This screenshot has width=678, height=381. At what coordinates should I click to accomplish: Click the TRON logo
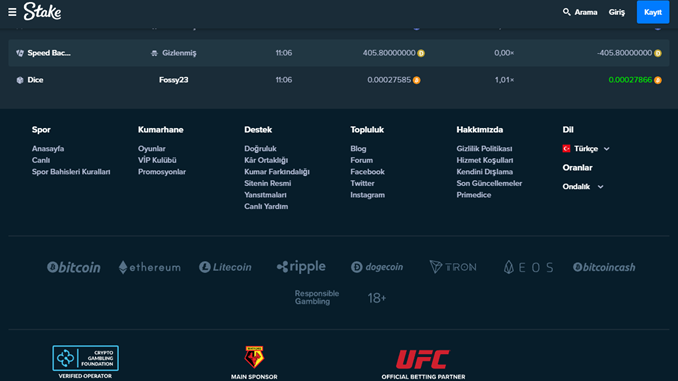coord(453,267)
